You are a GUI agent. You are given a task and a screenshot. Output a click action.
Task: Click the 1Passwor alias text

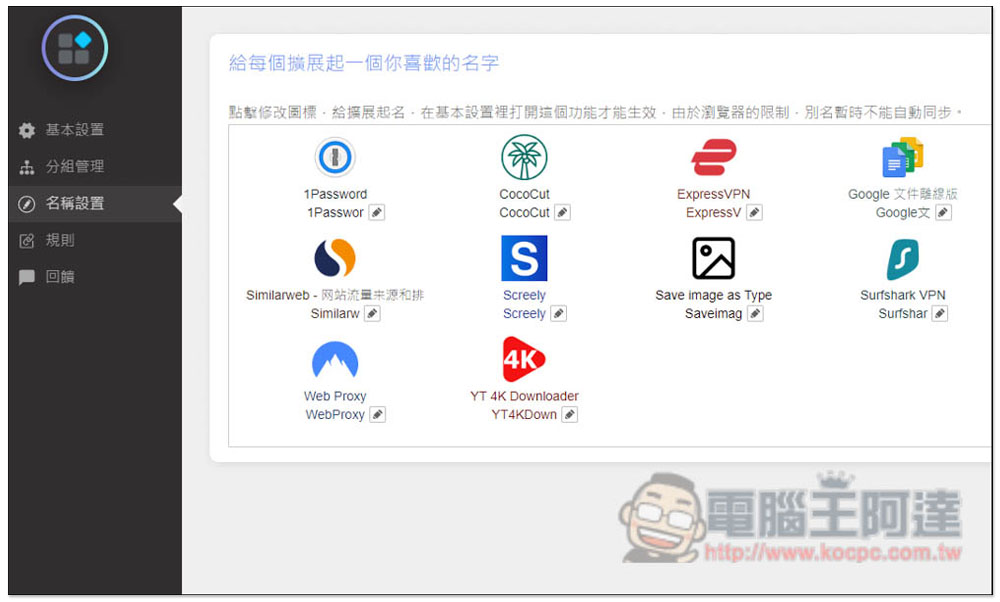click(x=335, y=212)
